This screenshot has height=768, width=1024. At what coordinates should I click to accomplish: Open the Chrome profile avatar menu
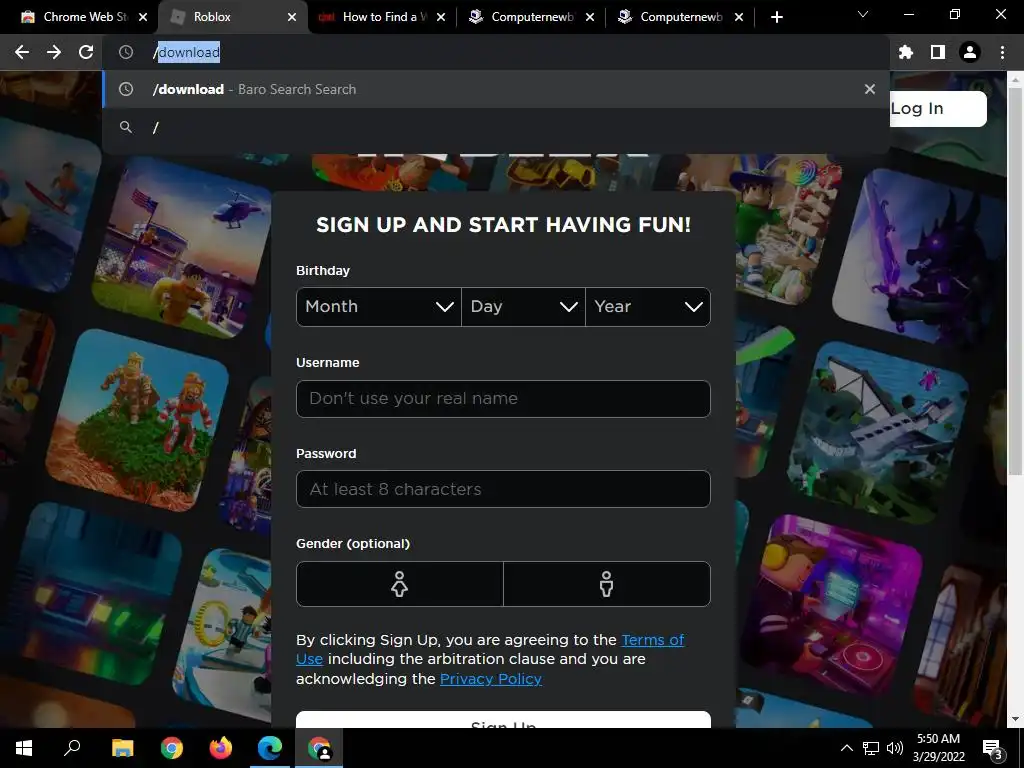coord(970,52)
